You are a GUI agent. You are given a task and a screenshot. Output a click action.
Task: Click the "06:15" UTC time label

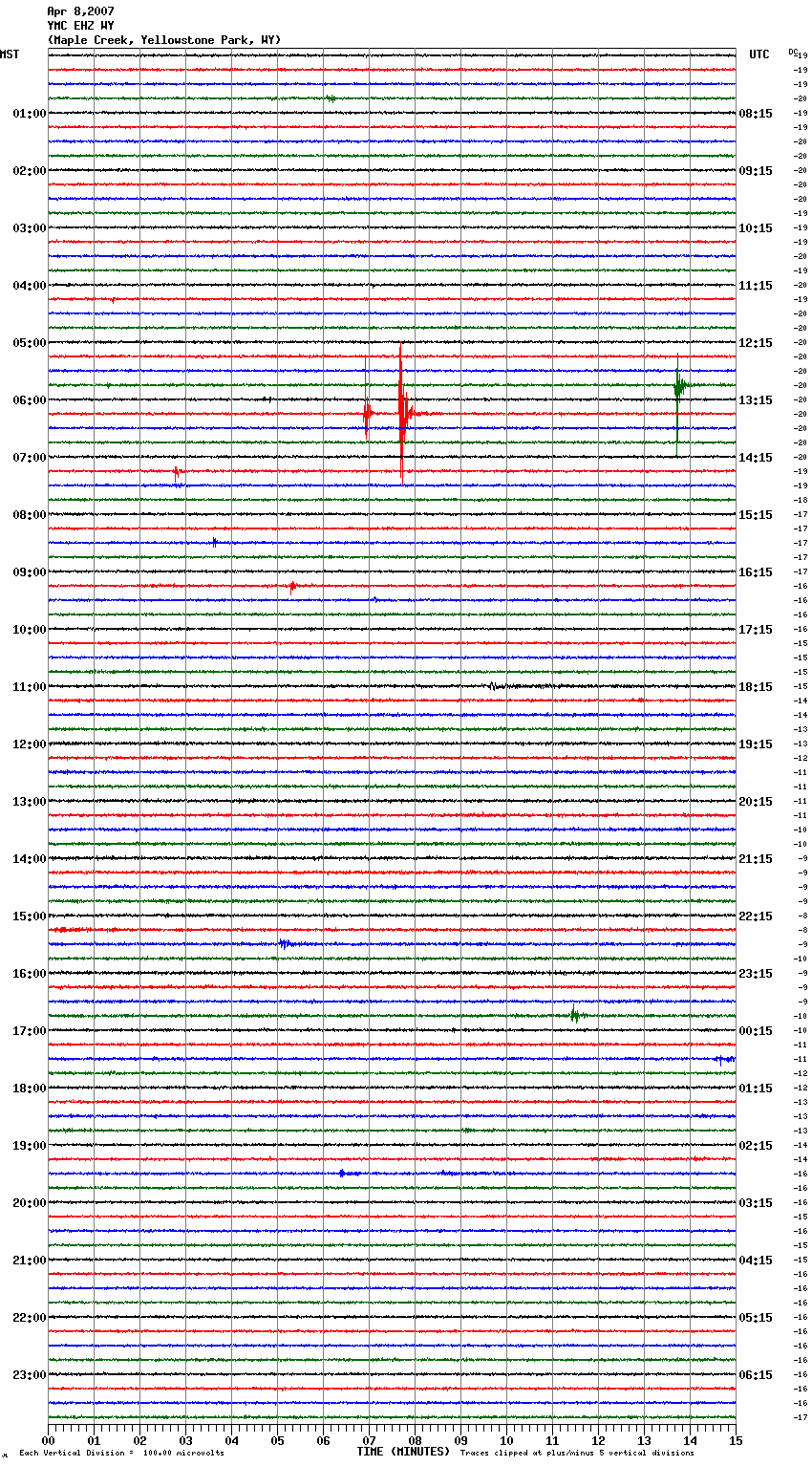[756, 1375]
